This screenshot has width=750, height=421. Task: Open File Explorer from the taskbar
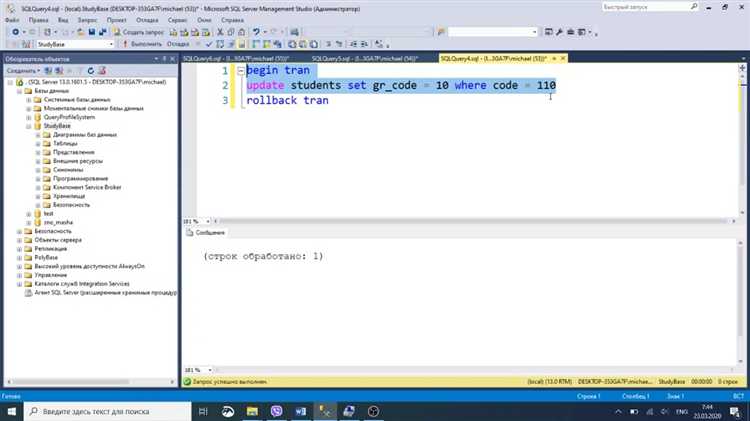pos(252,411)
